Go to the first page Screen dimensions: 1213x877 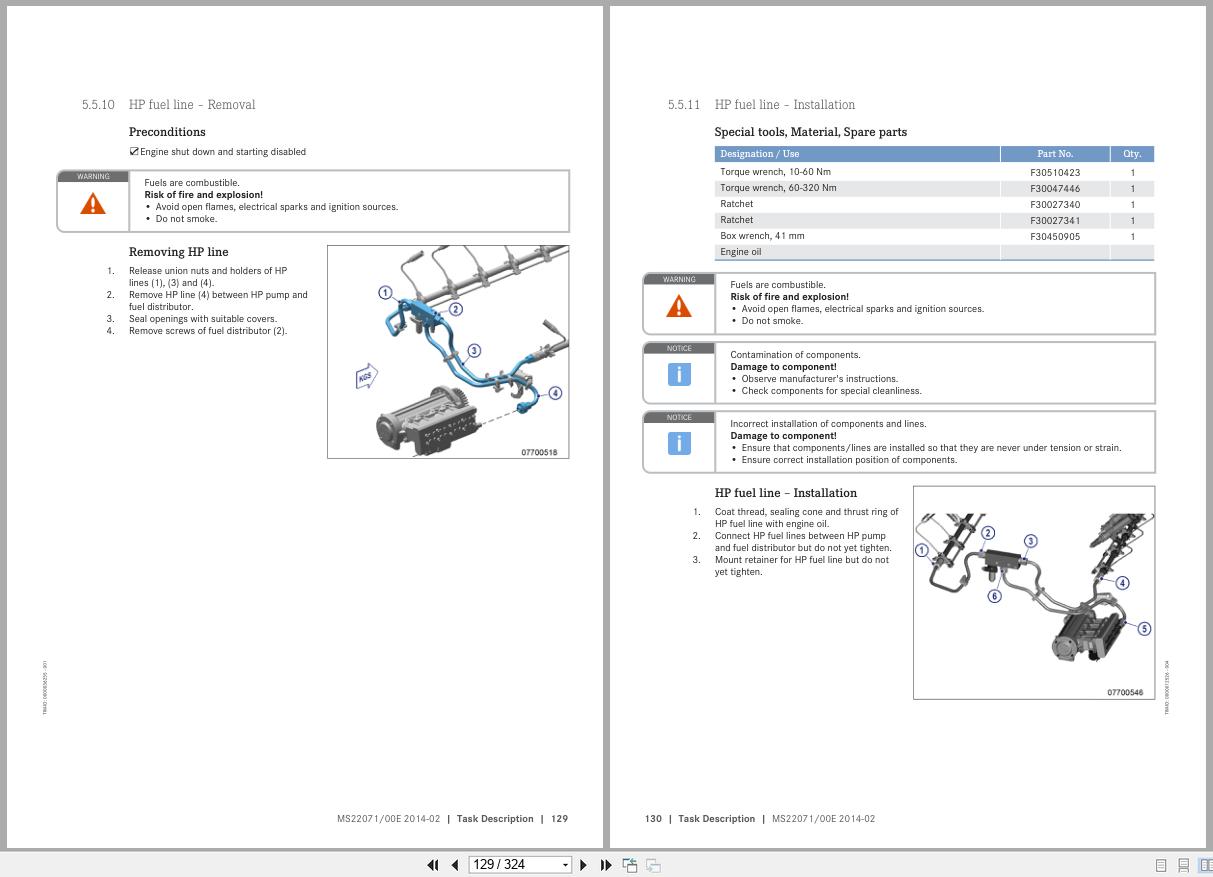[433, 865]
